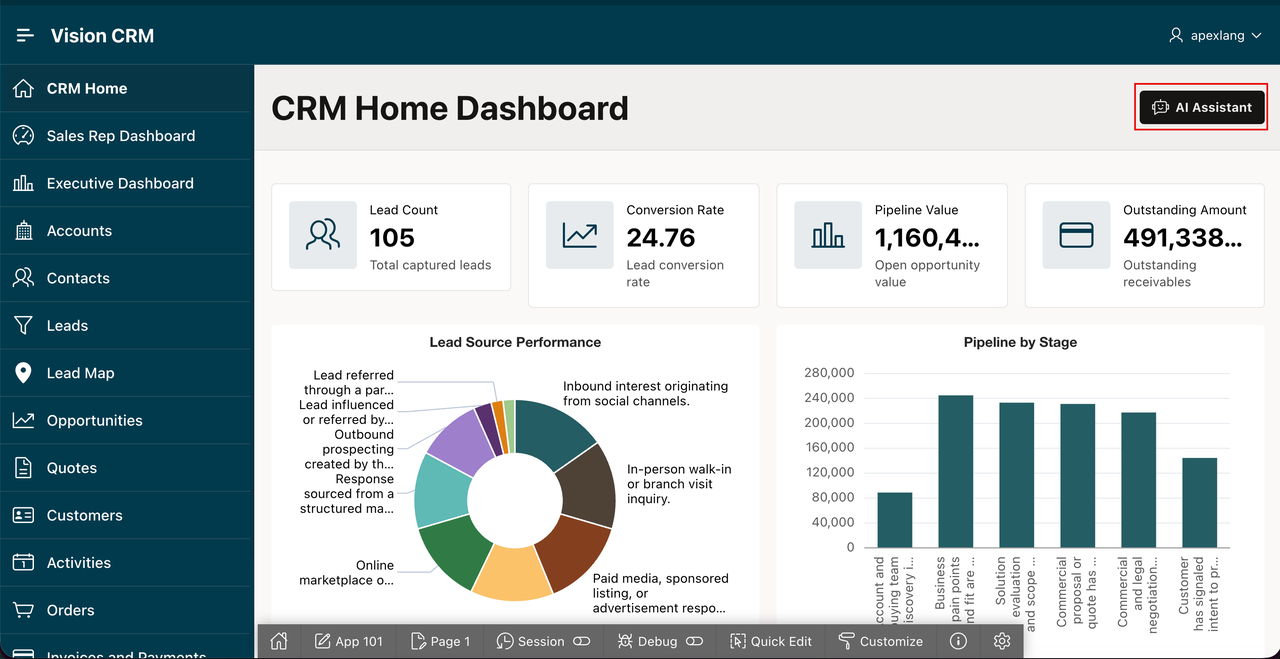Select the Orders shopping cart icon

tap(23, 610)
